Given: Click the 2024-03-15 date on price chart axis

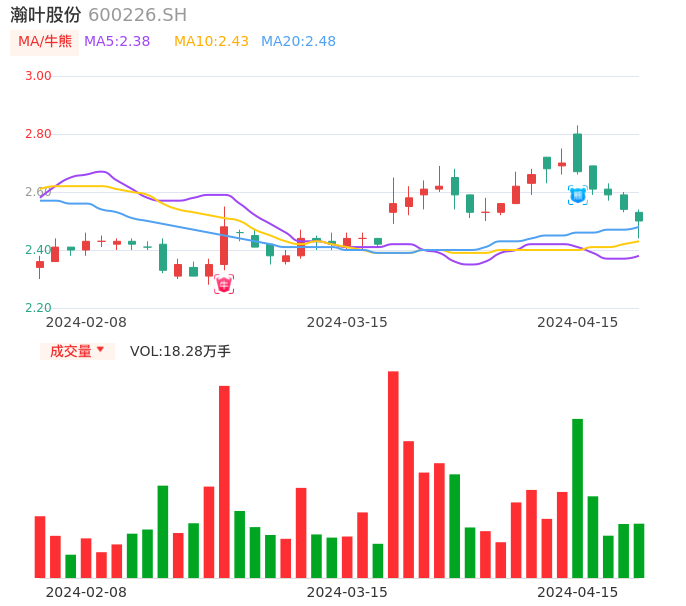Looking at the screenshot, I should [346, 322].
